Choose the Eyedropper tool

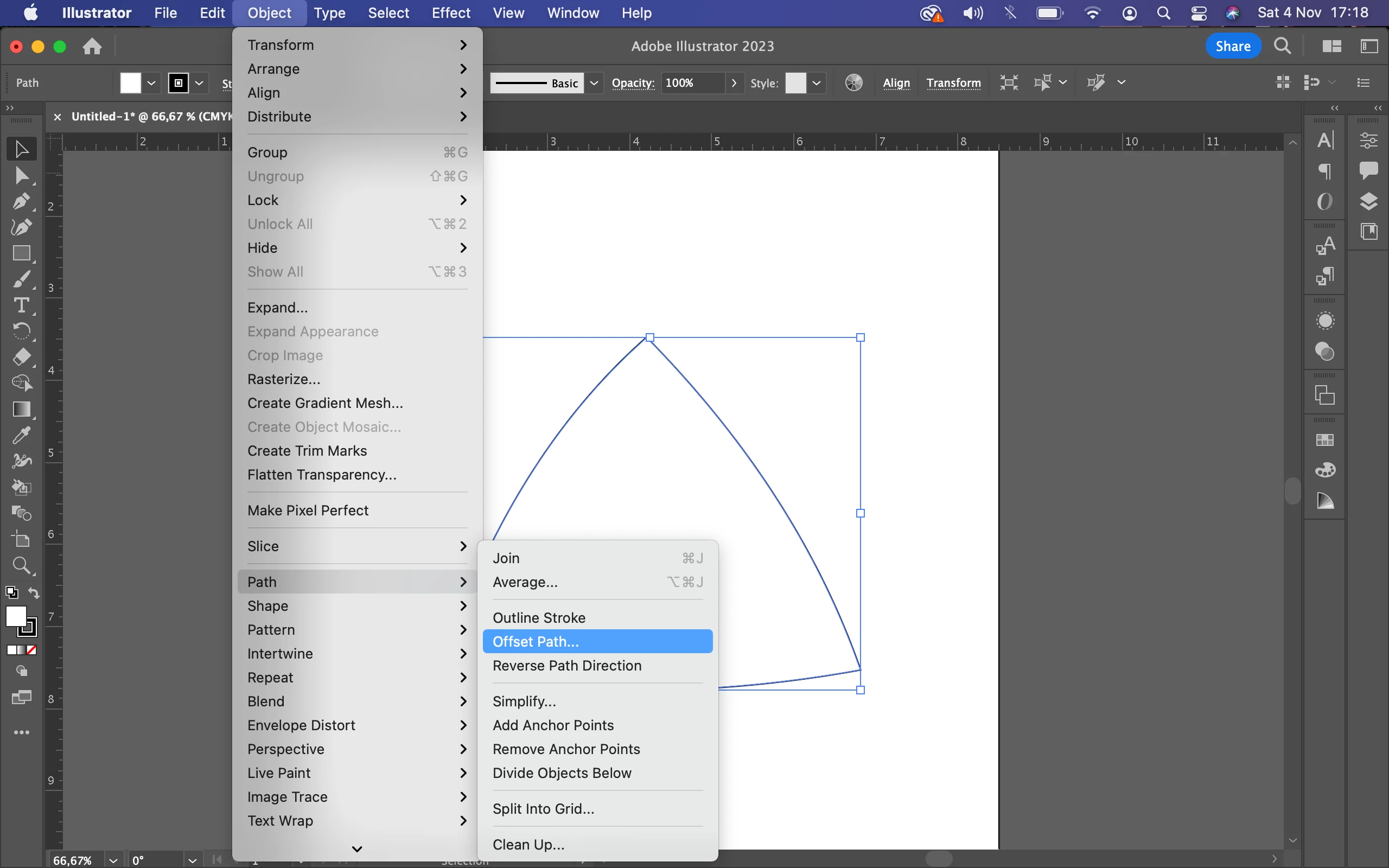click(x=21, y=436)
